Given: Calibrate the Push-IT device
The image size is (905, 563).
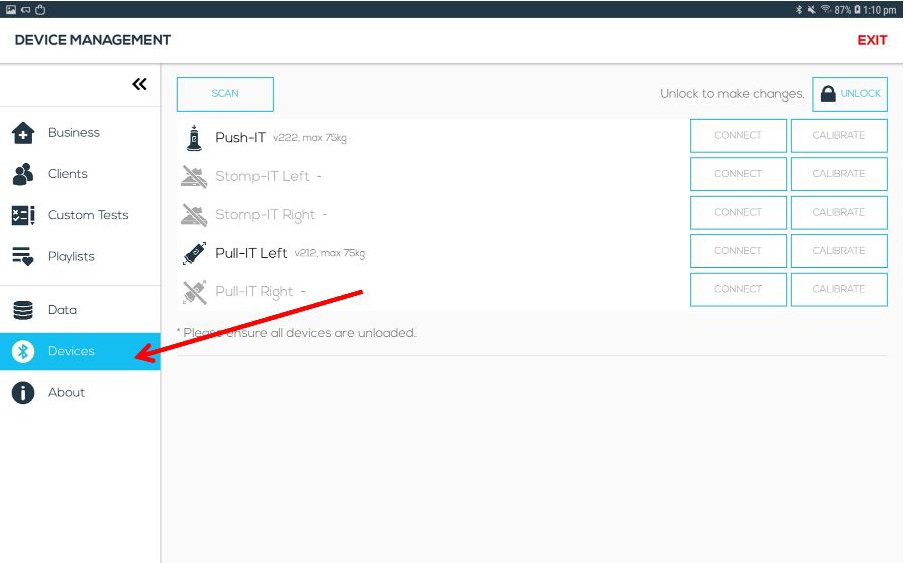Looking at the screenshot, I should (x=838, y=136).
